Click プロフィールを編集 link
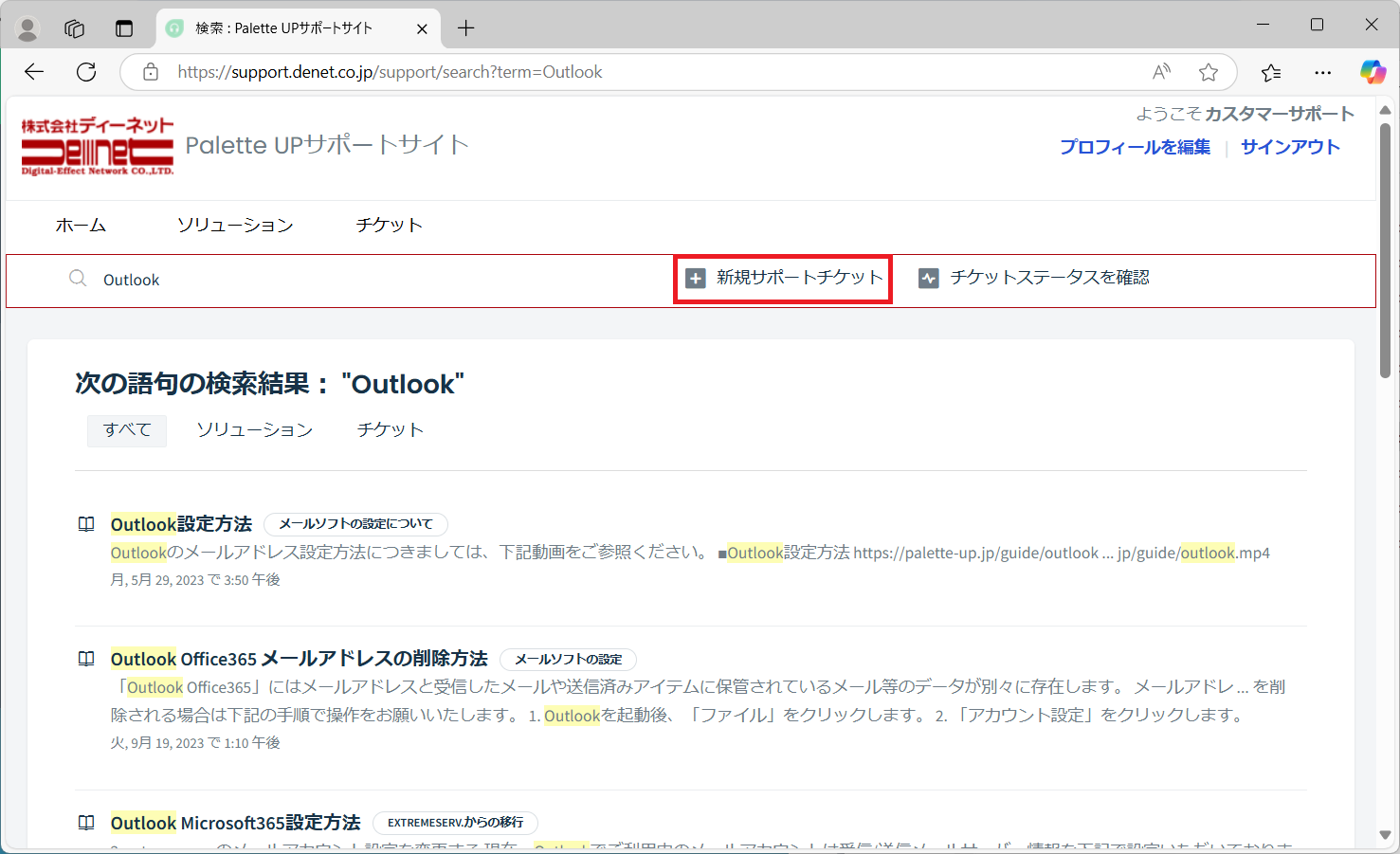Image resolution: width=1400 pixels, height=854 pixels. coord(1135,147)
